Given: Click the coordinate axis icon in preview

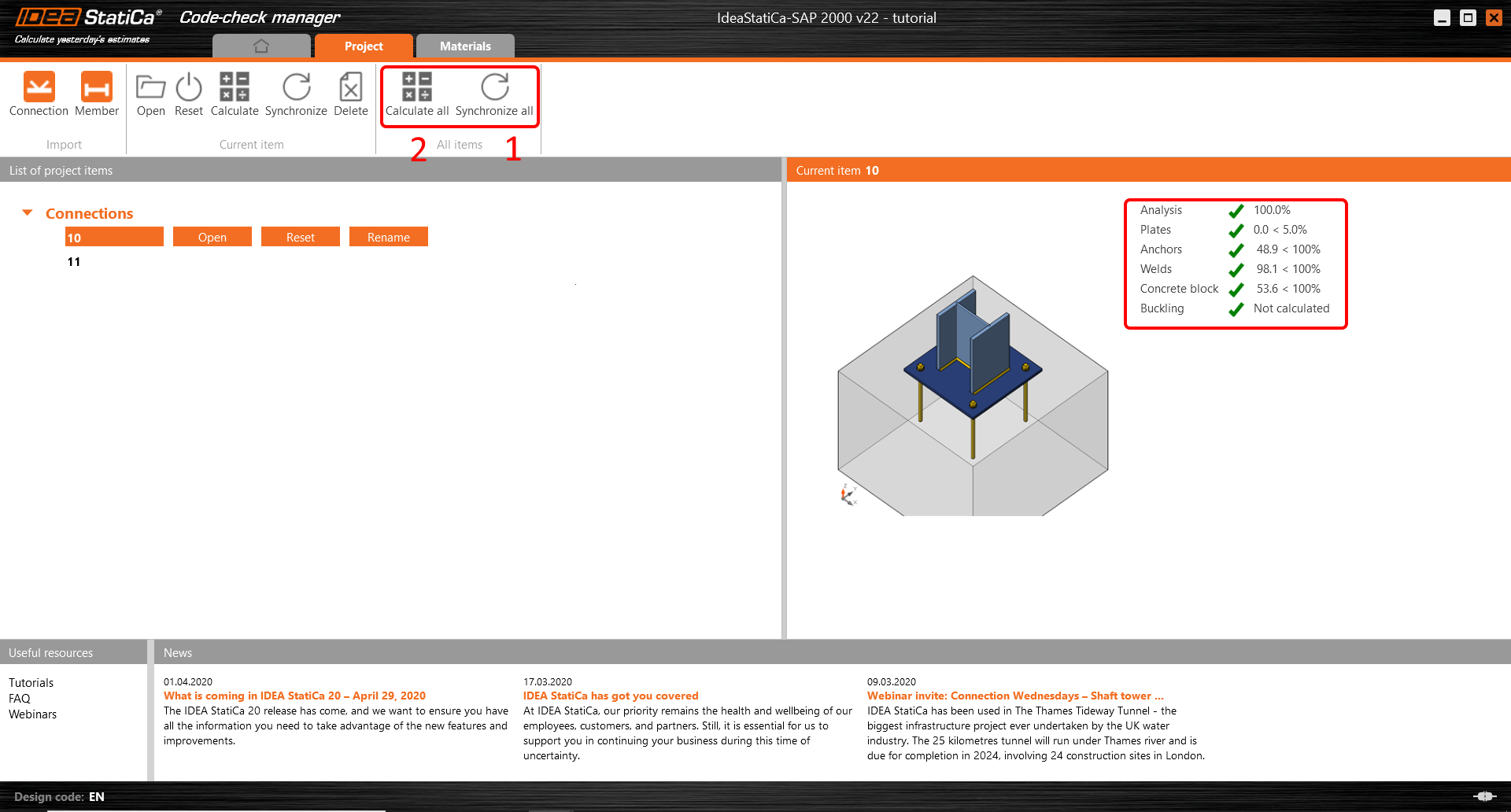Looking at the screenshot, I should point(848,495).
